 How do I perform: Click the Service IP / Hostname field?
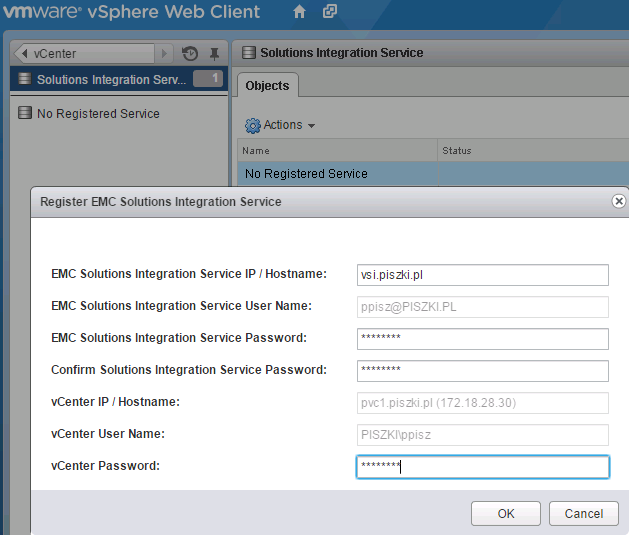pos(482,275)
